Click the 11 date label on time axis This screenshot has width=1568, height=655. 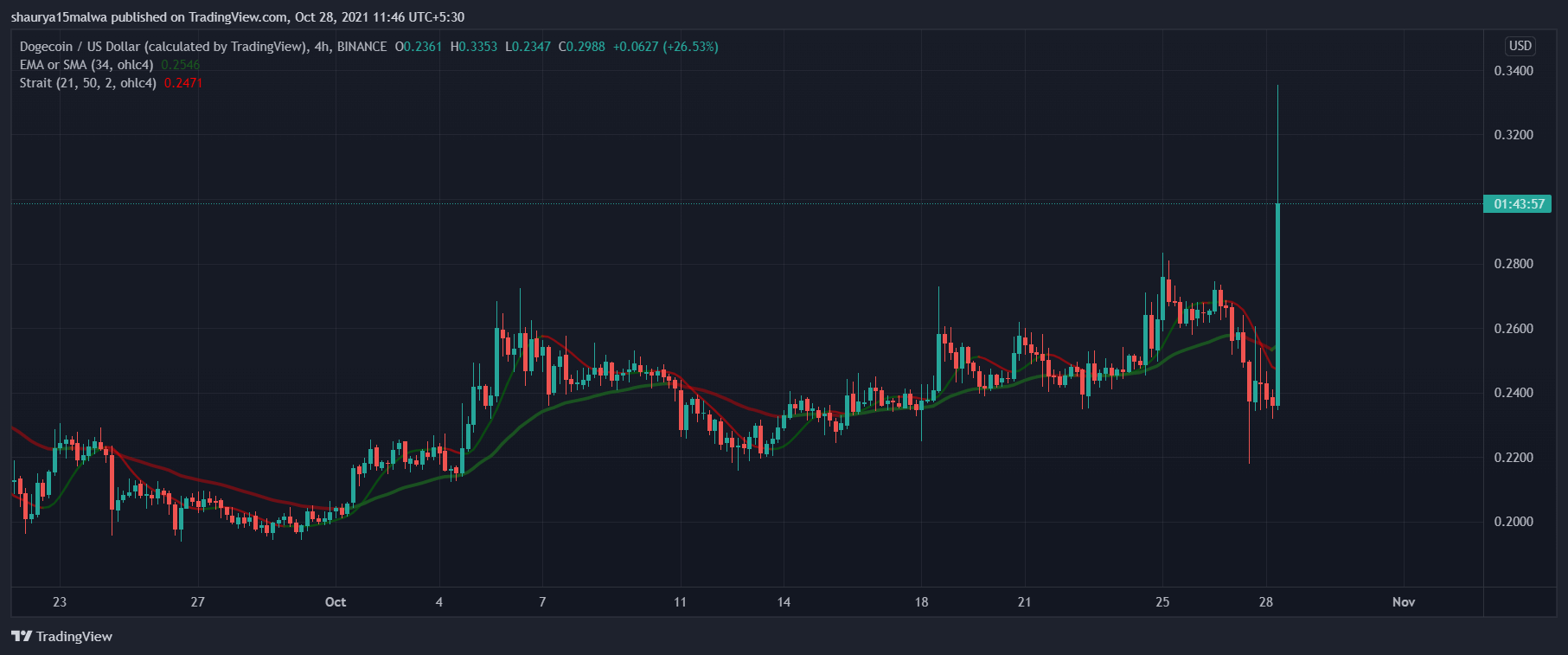[681, 602]
